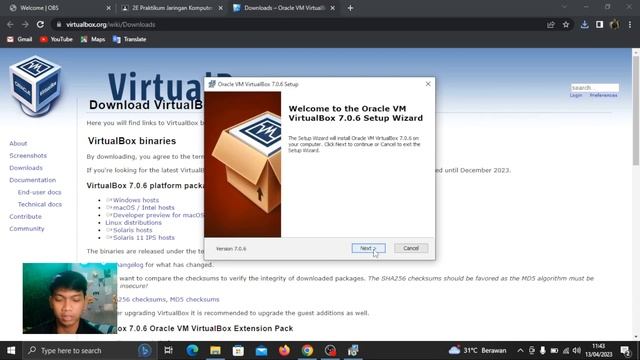Open MD5 checksums link
The width and height of the screenshot is (640, 360).
pyautogui.click(x=194, y=299)
